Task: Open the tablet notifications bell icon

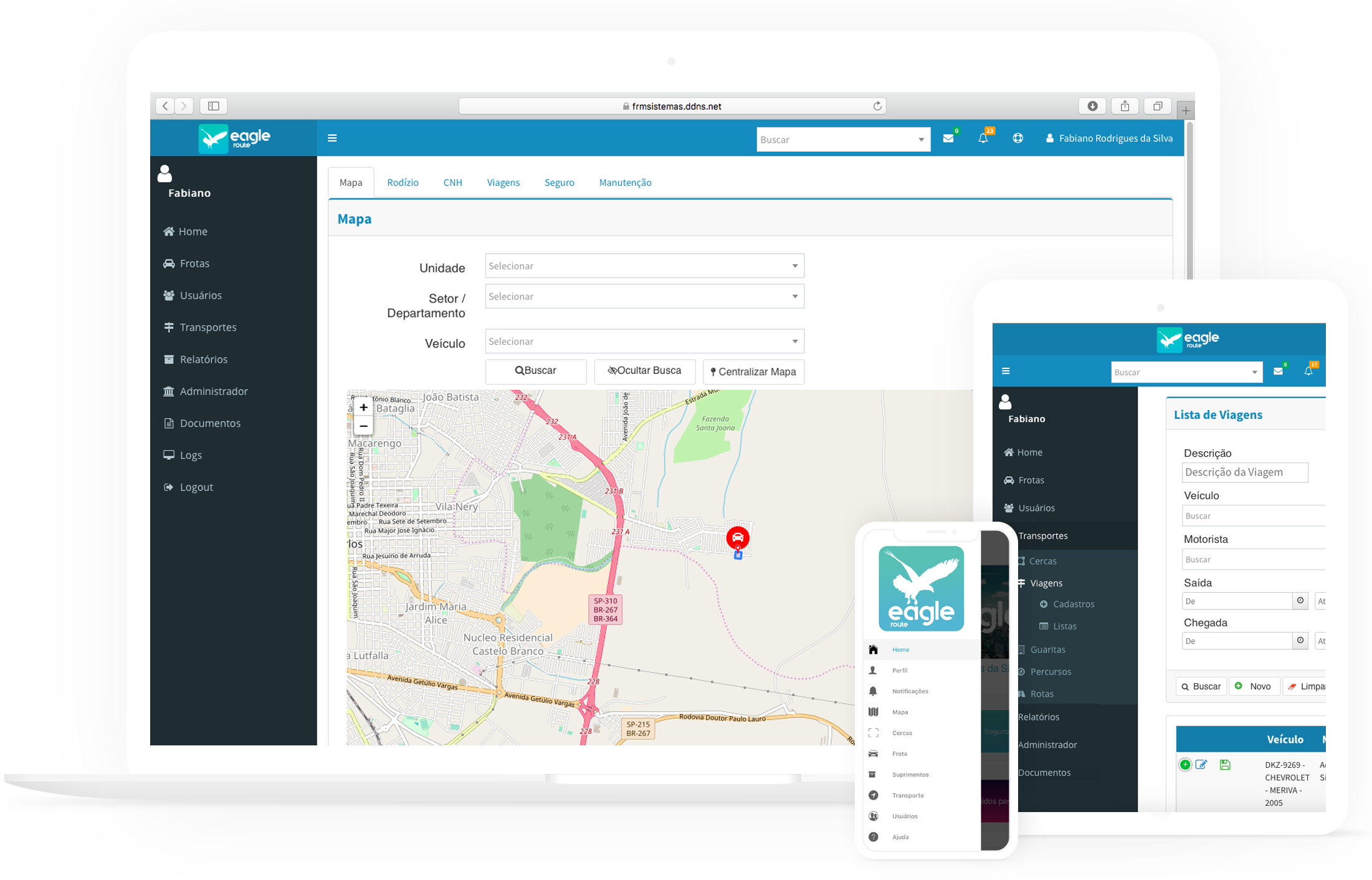Action: (1308, 371)
